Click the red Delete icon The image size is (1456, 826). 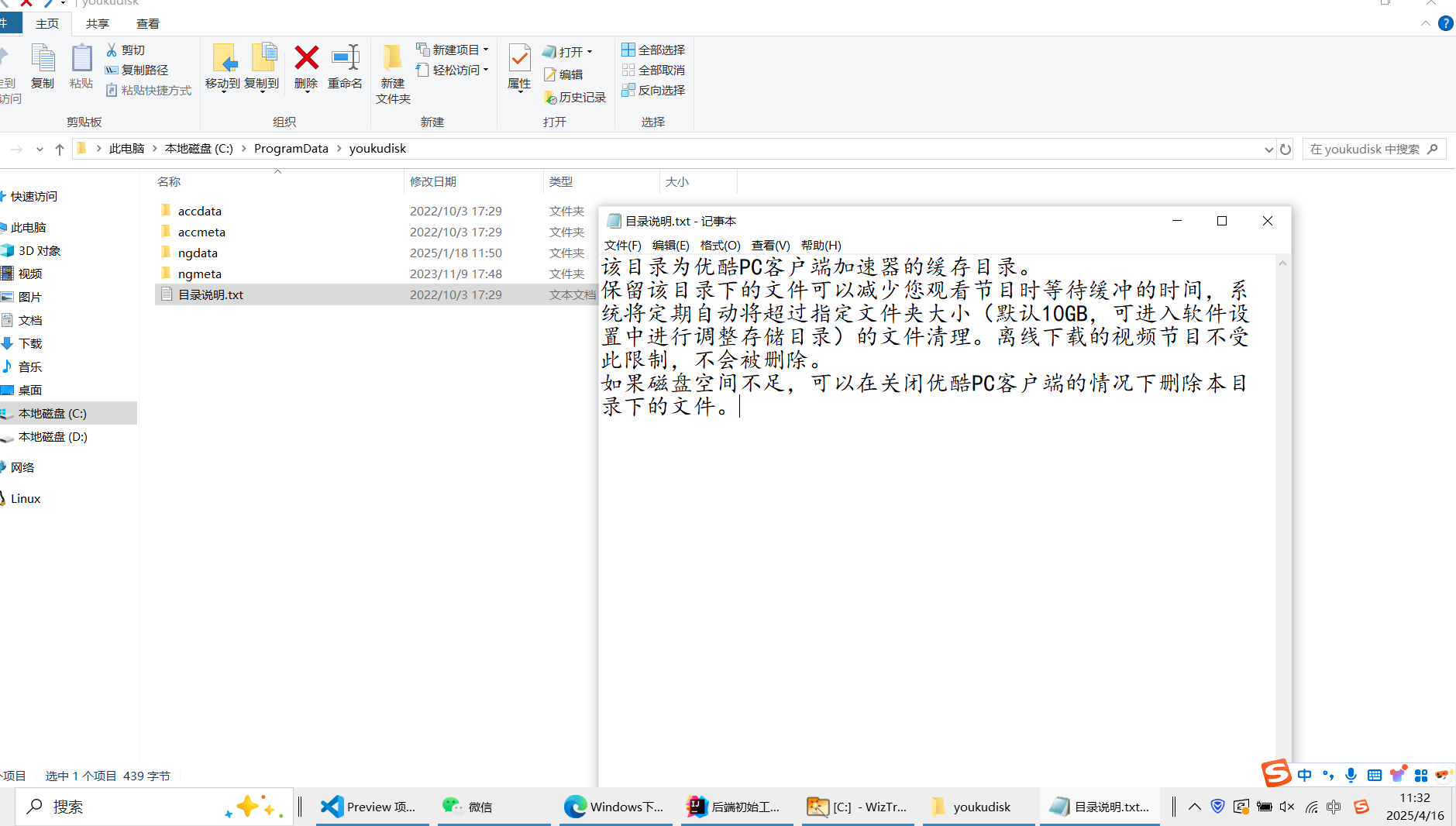tap(306, 58)
